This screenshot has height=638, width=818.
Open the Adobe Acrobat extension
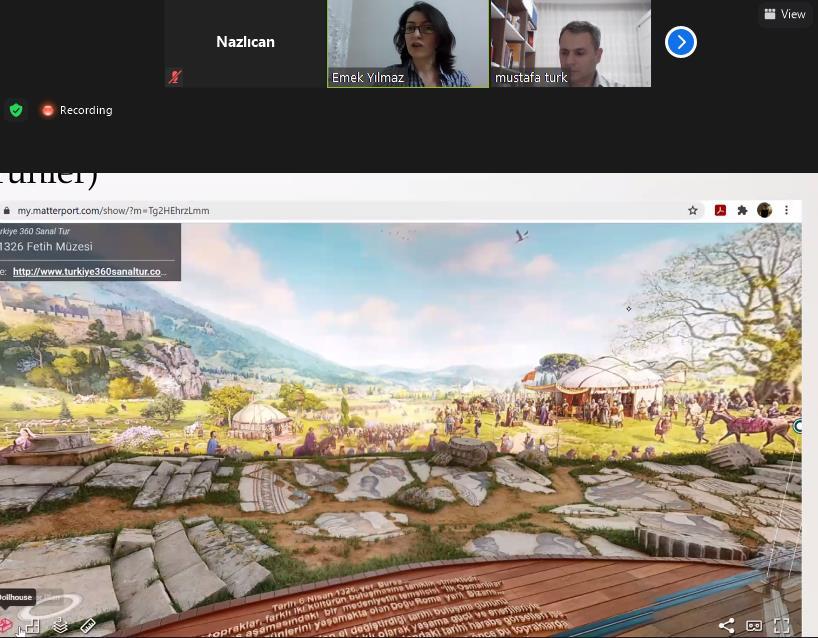(720, 210)
